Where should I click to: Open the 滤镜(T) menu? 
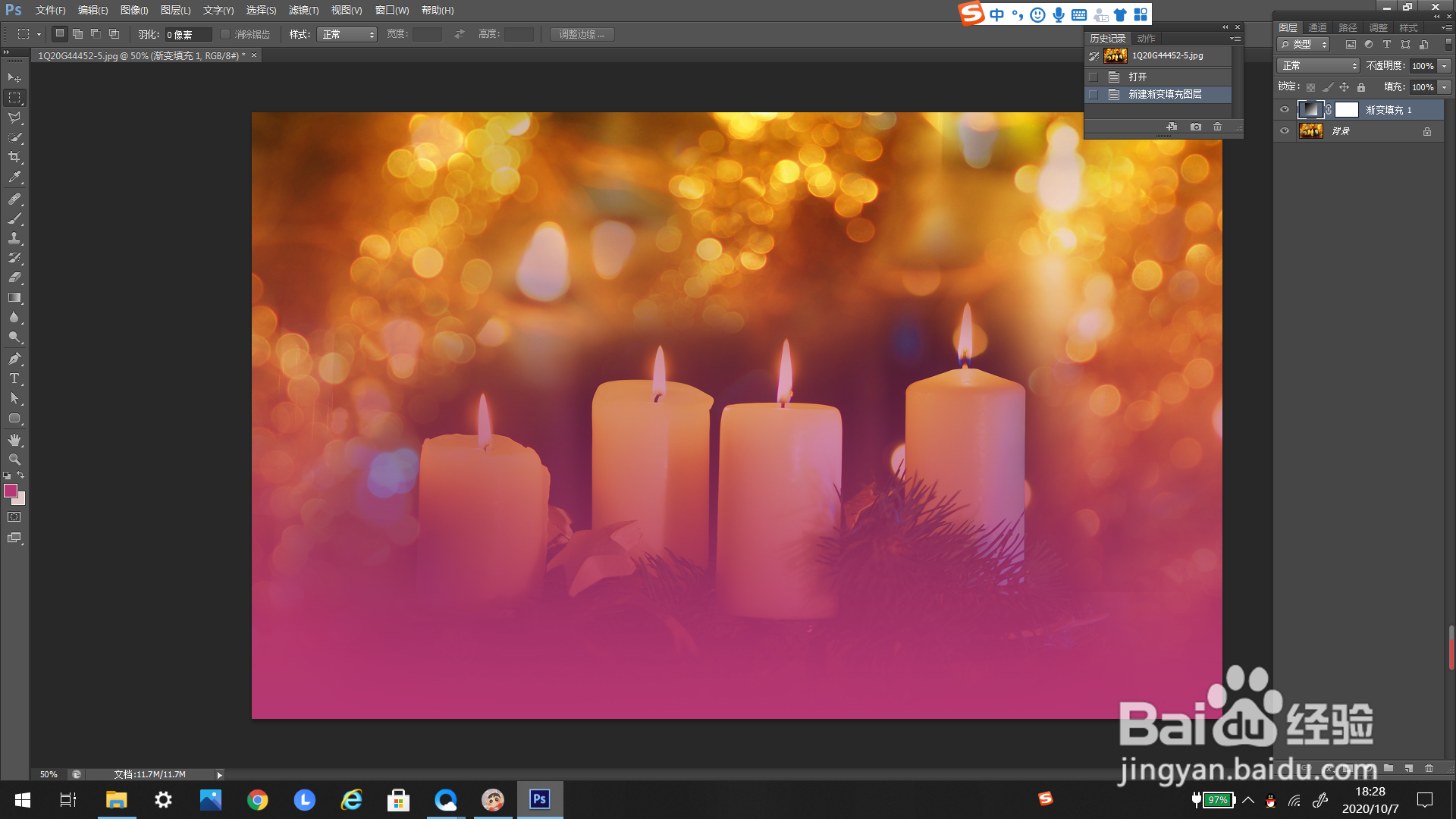[x=303, y=11]
